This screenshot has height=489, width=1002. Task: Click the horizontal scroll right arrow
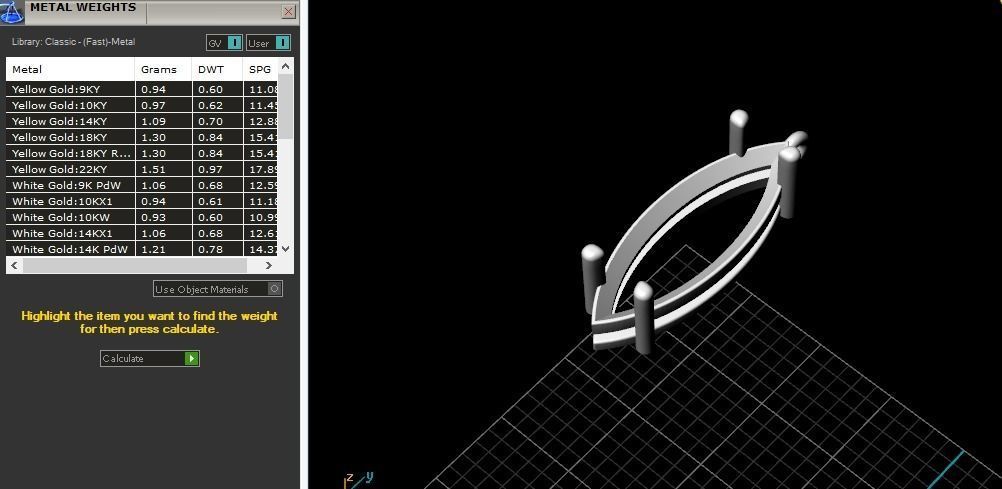[x=268, y=265]
